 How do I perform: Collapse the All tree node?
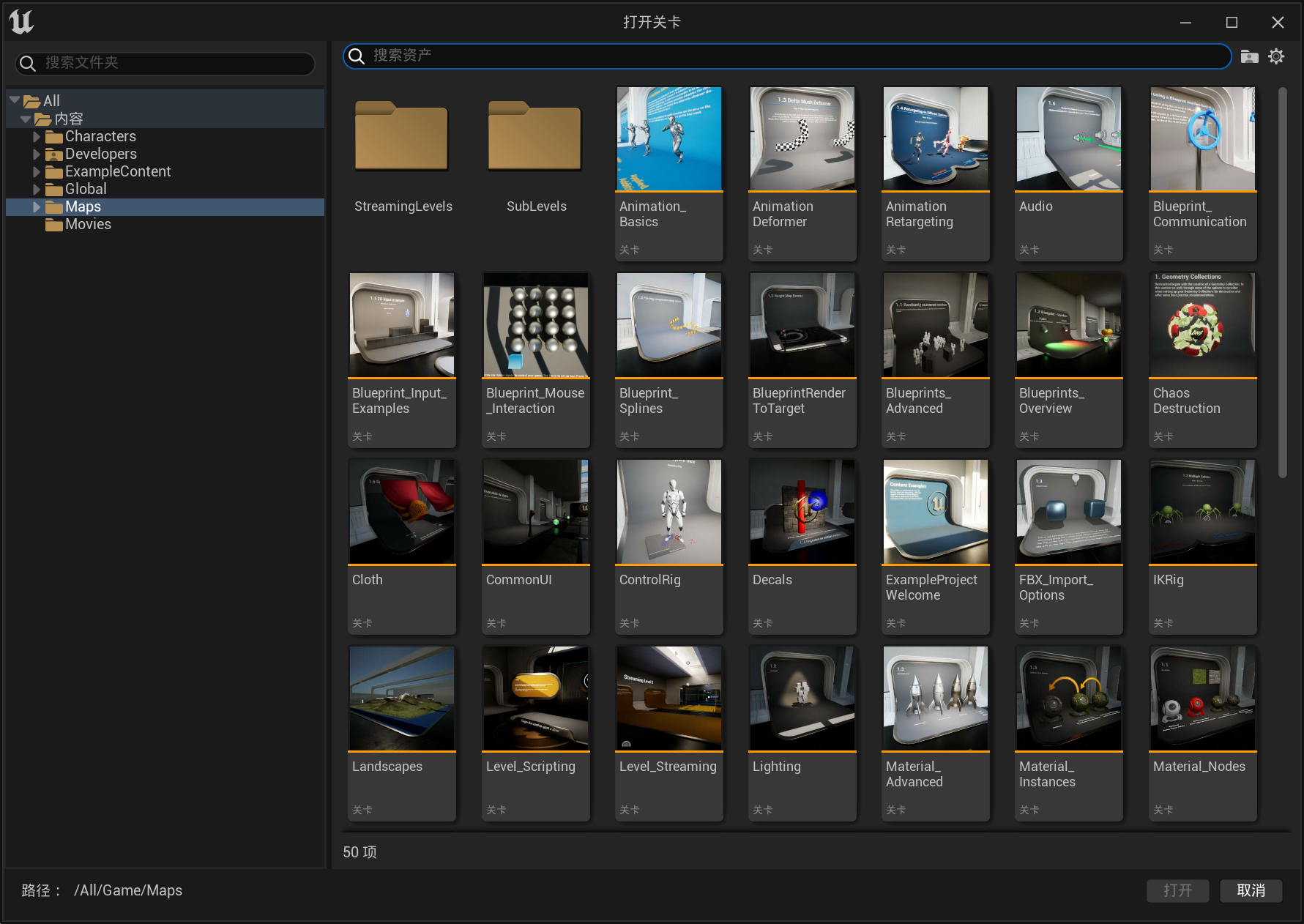tap(15, 100)
